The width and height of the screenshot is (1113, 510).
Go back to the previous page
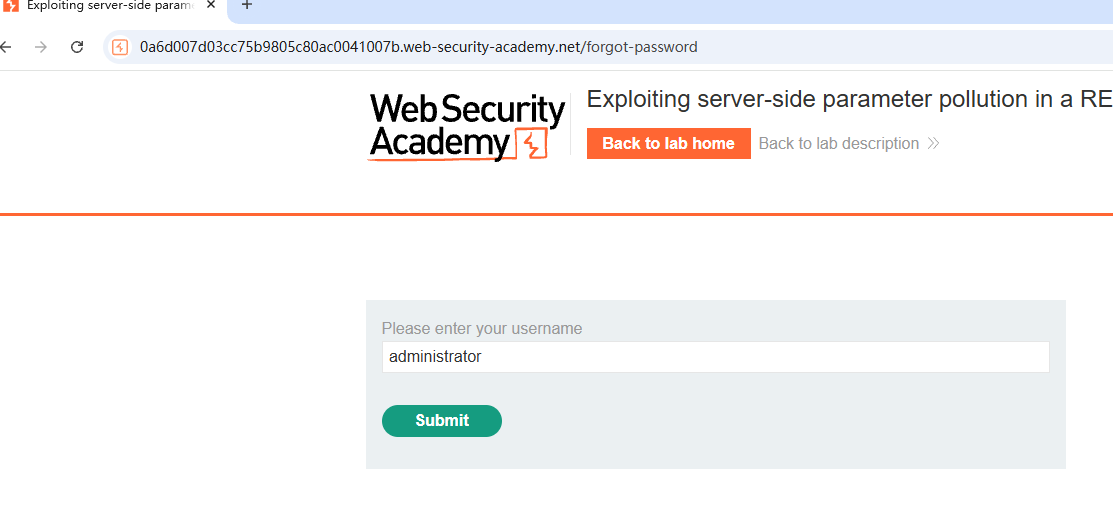(x=6, y=48)
